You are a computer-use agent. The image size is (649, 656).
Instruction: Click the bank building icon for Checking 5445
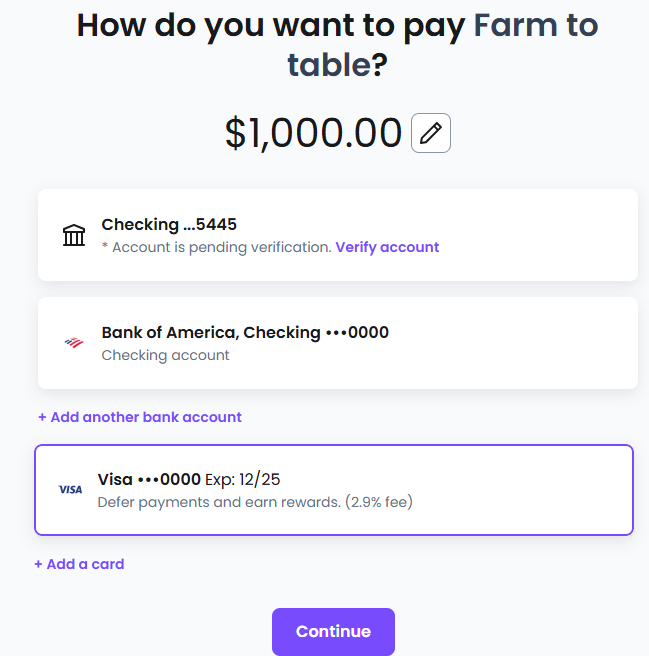pyautogui.click(x=74, y=235)
